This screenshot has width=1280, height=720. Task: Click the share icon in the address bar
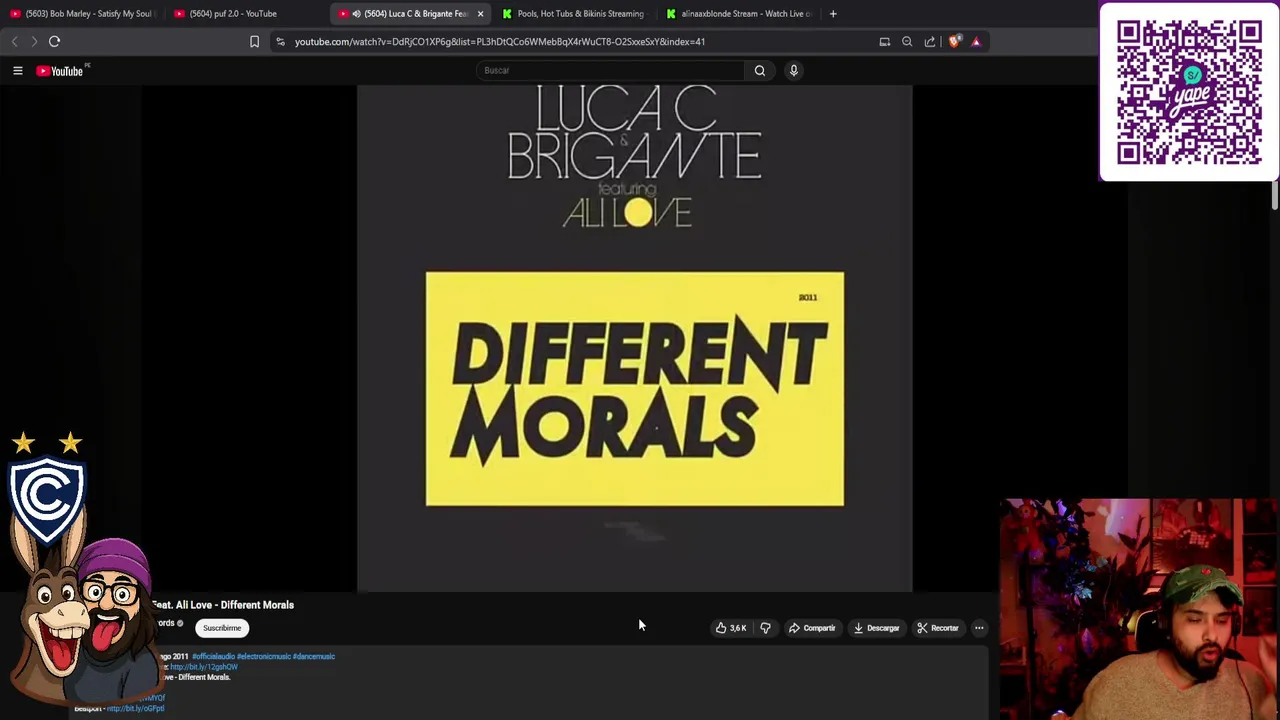click(930, 41)
